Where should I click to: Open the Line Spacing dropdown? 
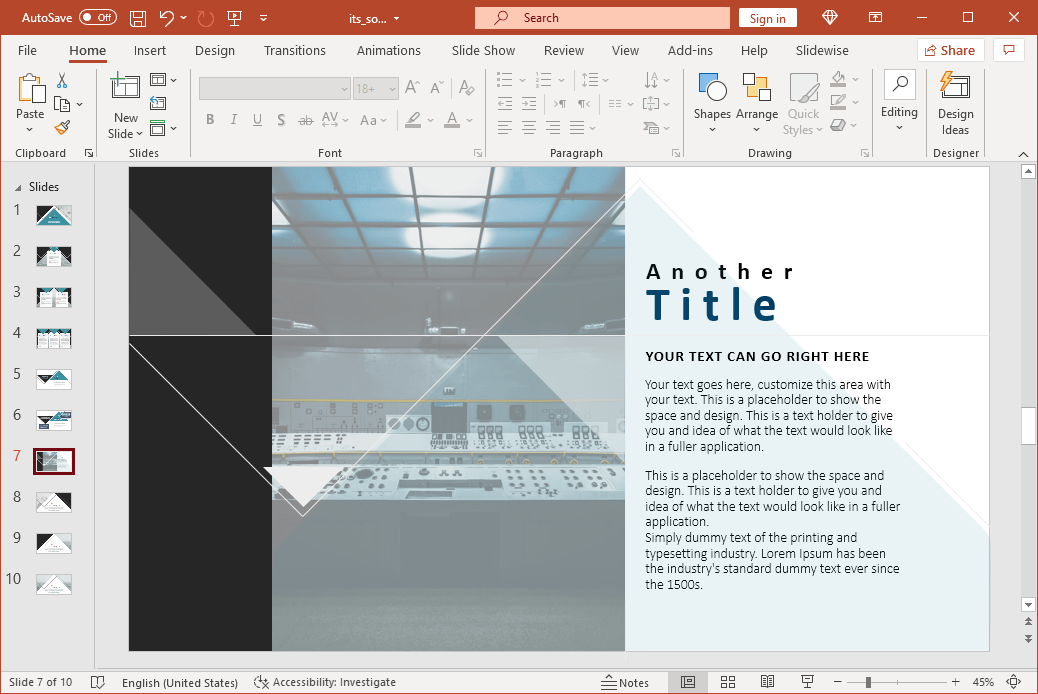tap(594, 80)
